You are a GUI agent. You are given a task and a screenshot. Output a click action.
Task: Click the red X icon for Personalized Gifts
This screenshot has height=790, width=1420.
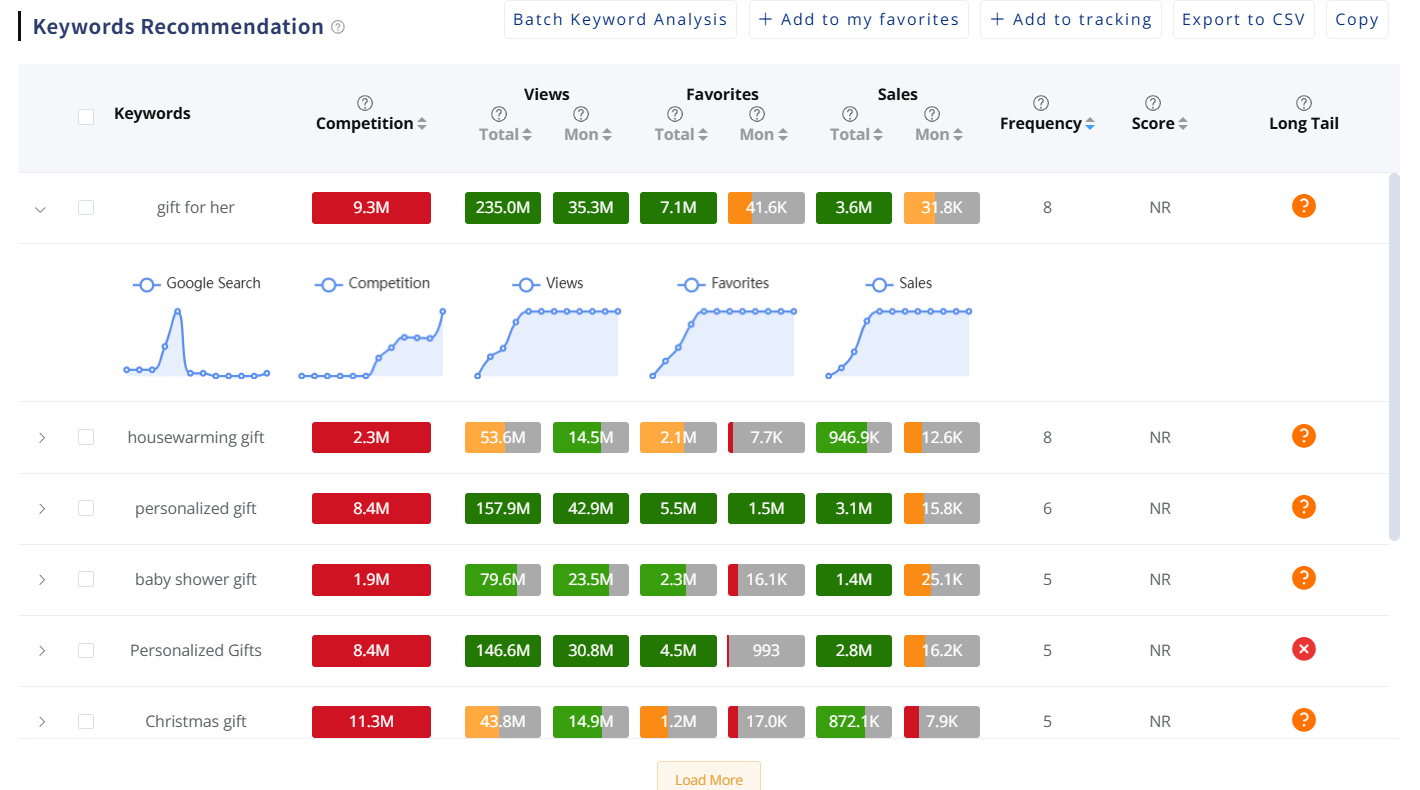pos(1303,650)
